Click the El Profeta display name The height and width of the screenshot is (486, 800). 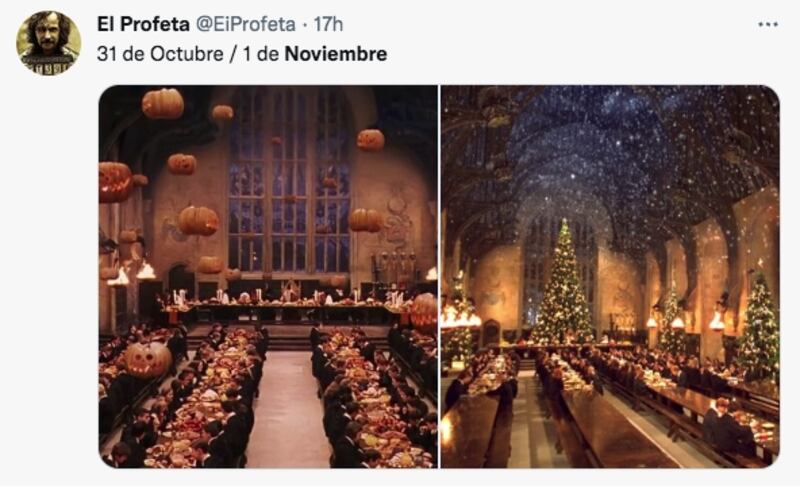(138, 23)
